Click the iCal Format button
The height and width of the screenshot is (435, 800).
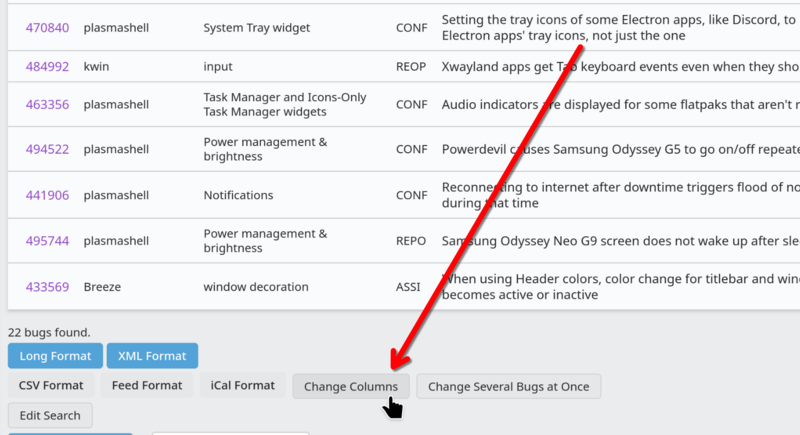tap(242, 386)
